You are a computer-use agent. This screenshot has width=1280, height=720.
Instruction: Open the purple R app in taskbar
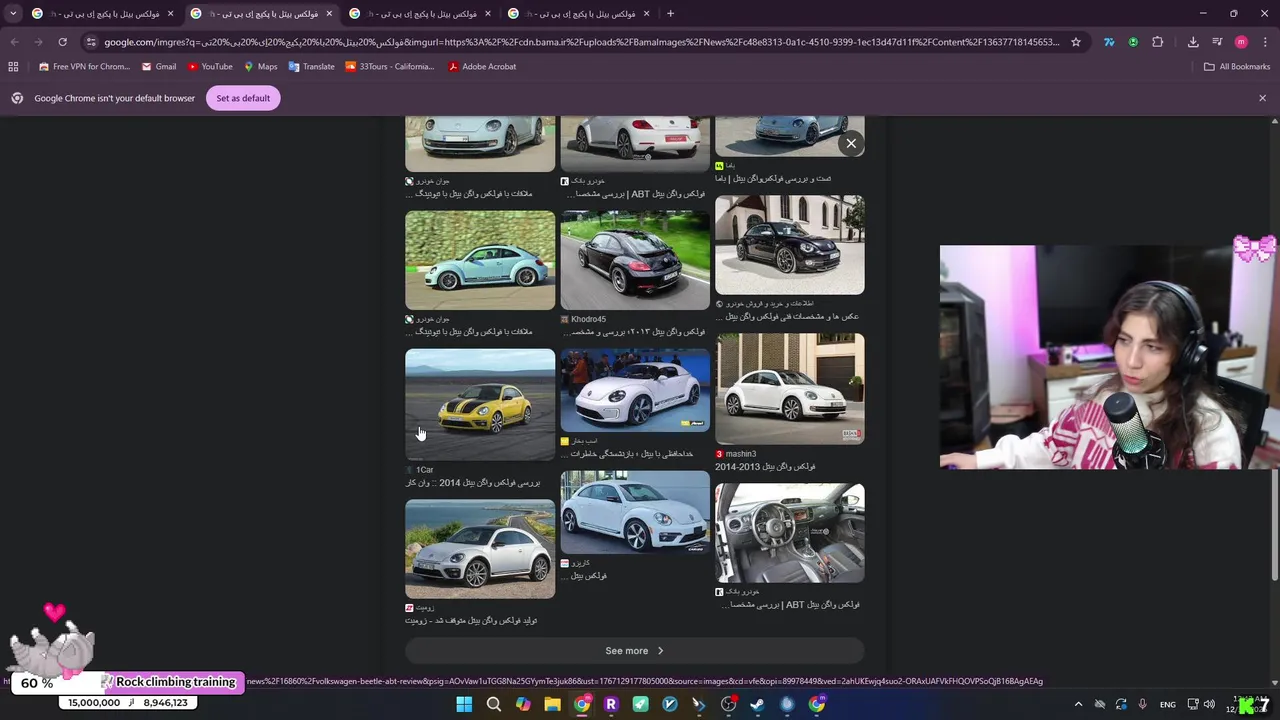(611, 704)
